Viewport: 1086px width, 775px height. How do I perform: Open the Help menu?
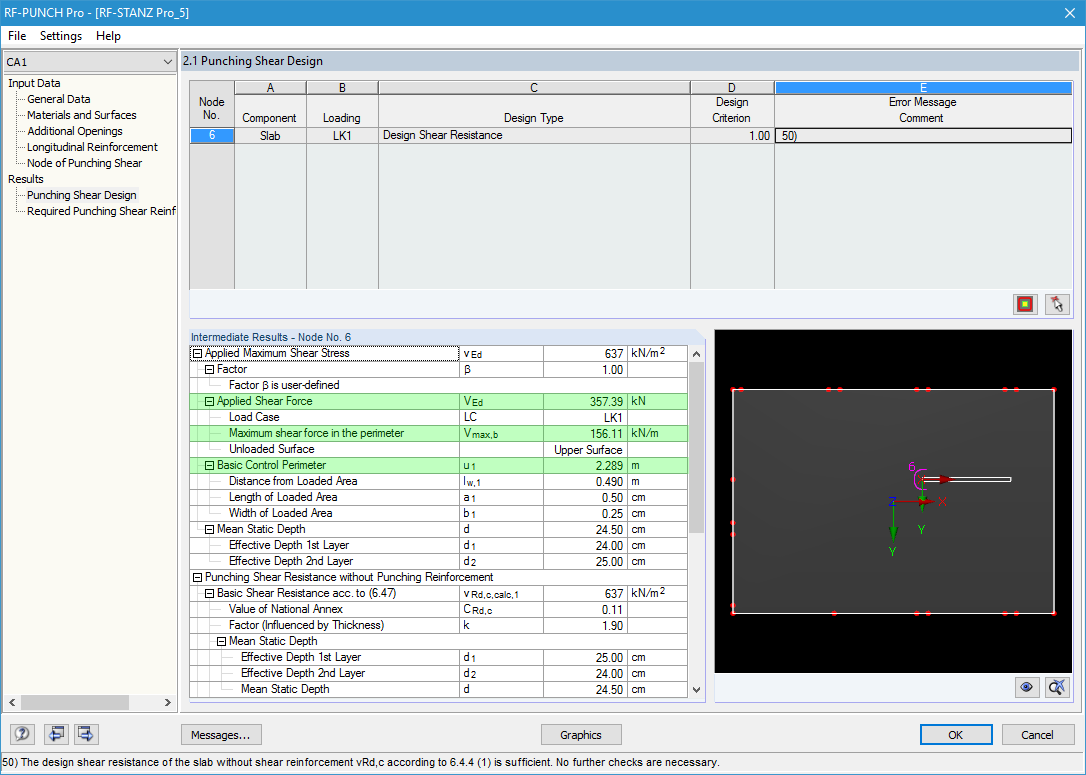pos(108,36)
